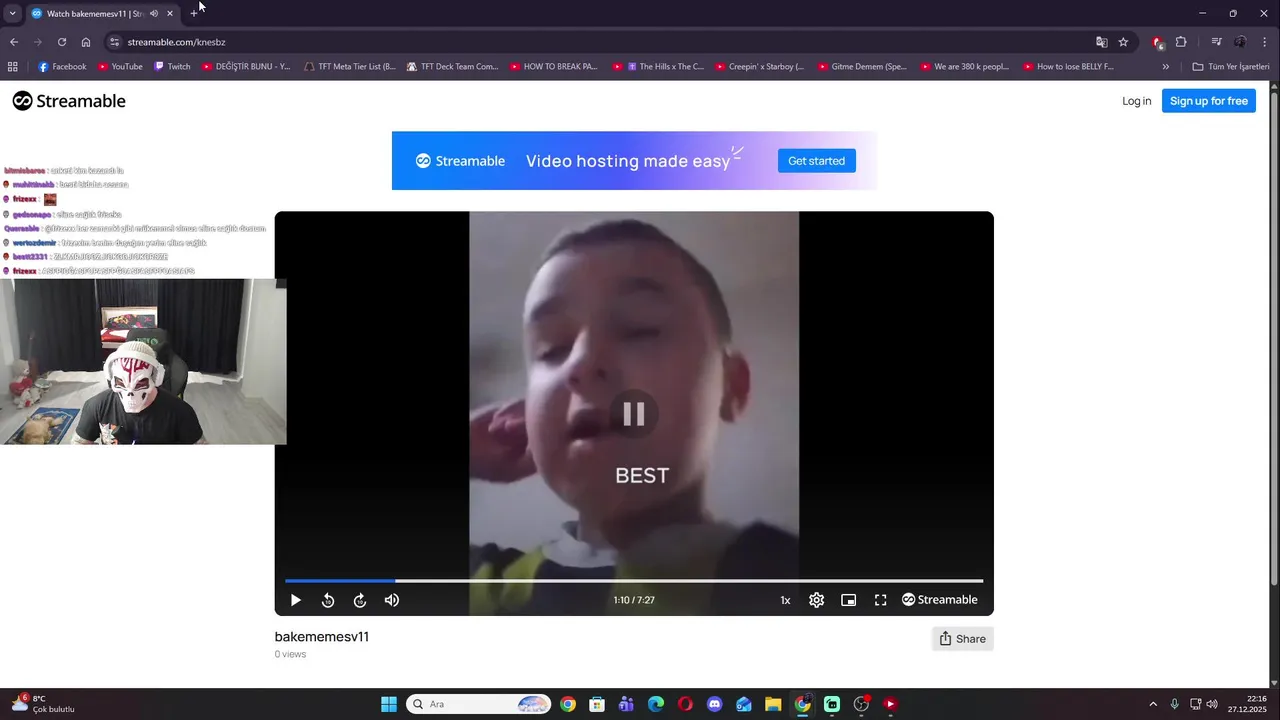Rewind the video a few seconds
The width and height of the screenshot is (1280, 720).
click(328, 600)
